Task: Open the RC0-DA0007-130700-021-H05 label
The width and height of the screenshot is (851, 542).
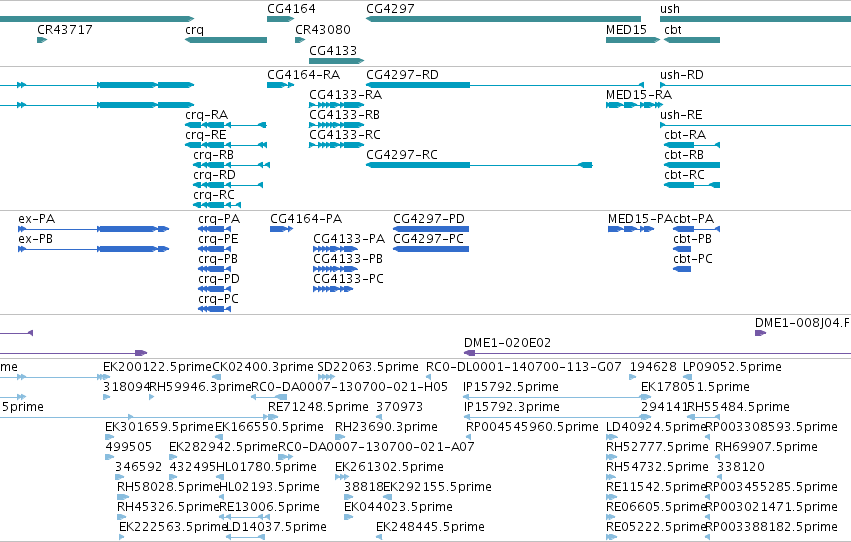Action: [x=350, y=387]
